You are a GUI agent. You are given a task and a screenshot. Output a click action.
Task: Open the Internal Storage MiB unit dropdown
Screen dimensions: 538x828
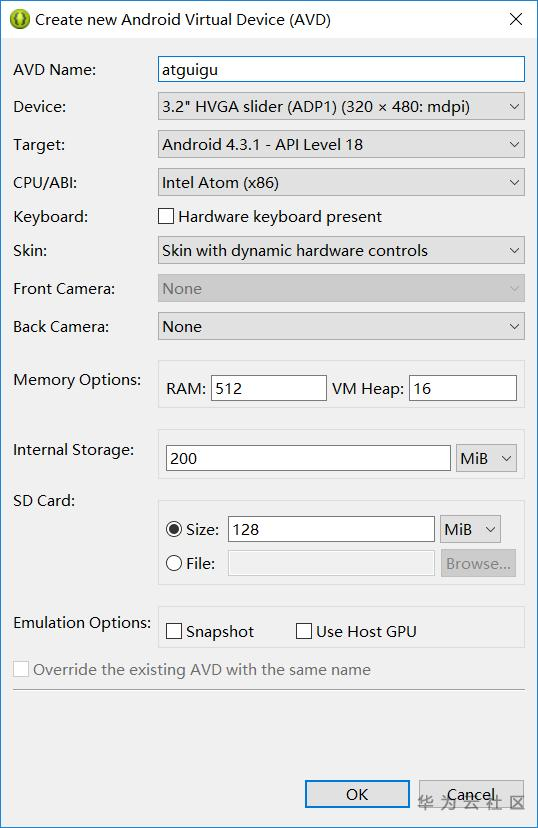point(486,458)
